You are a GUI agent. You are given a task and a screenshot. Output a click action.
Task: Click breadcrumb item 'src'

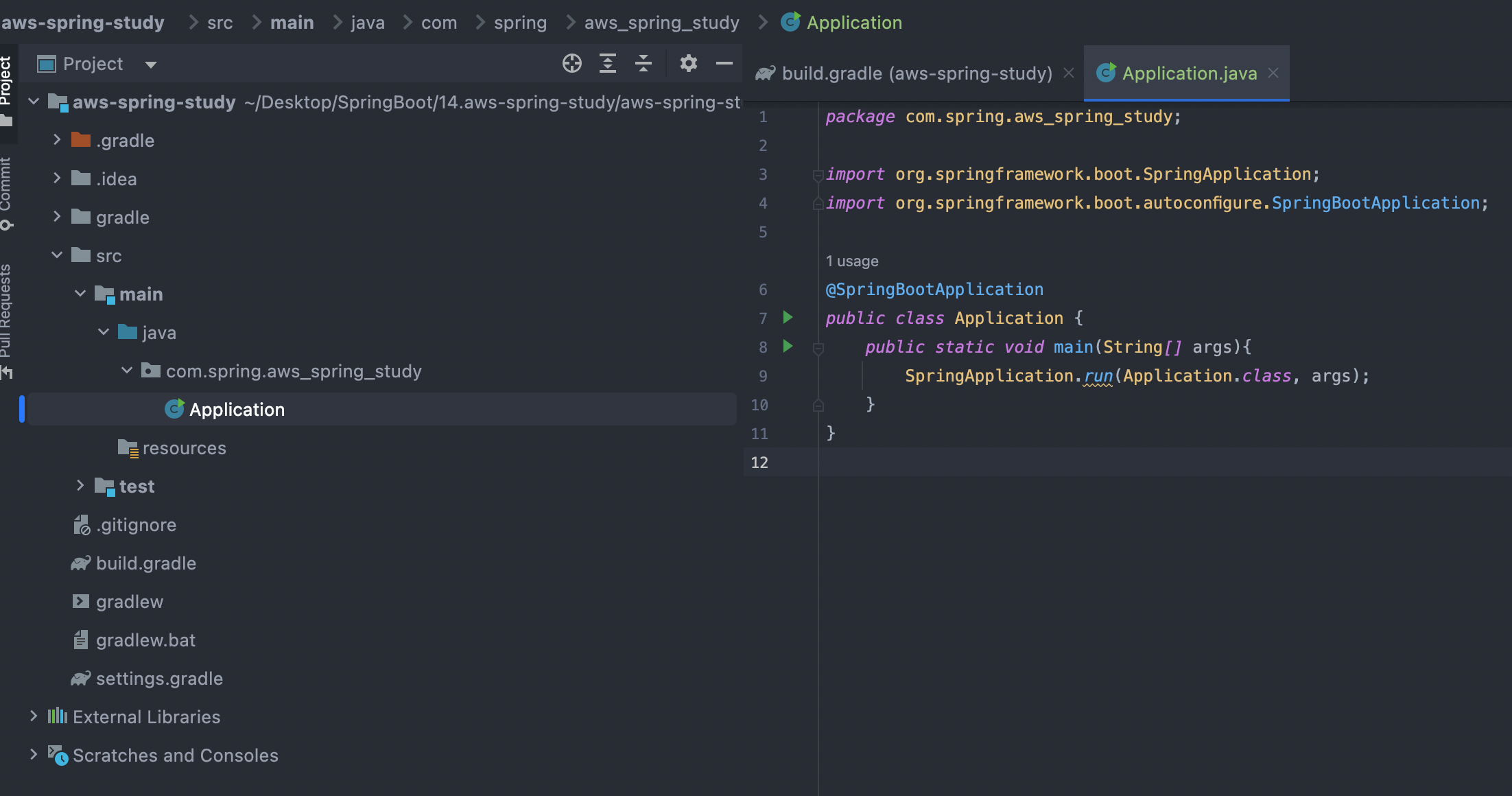tap(220, 23)
